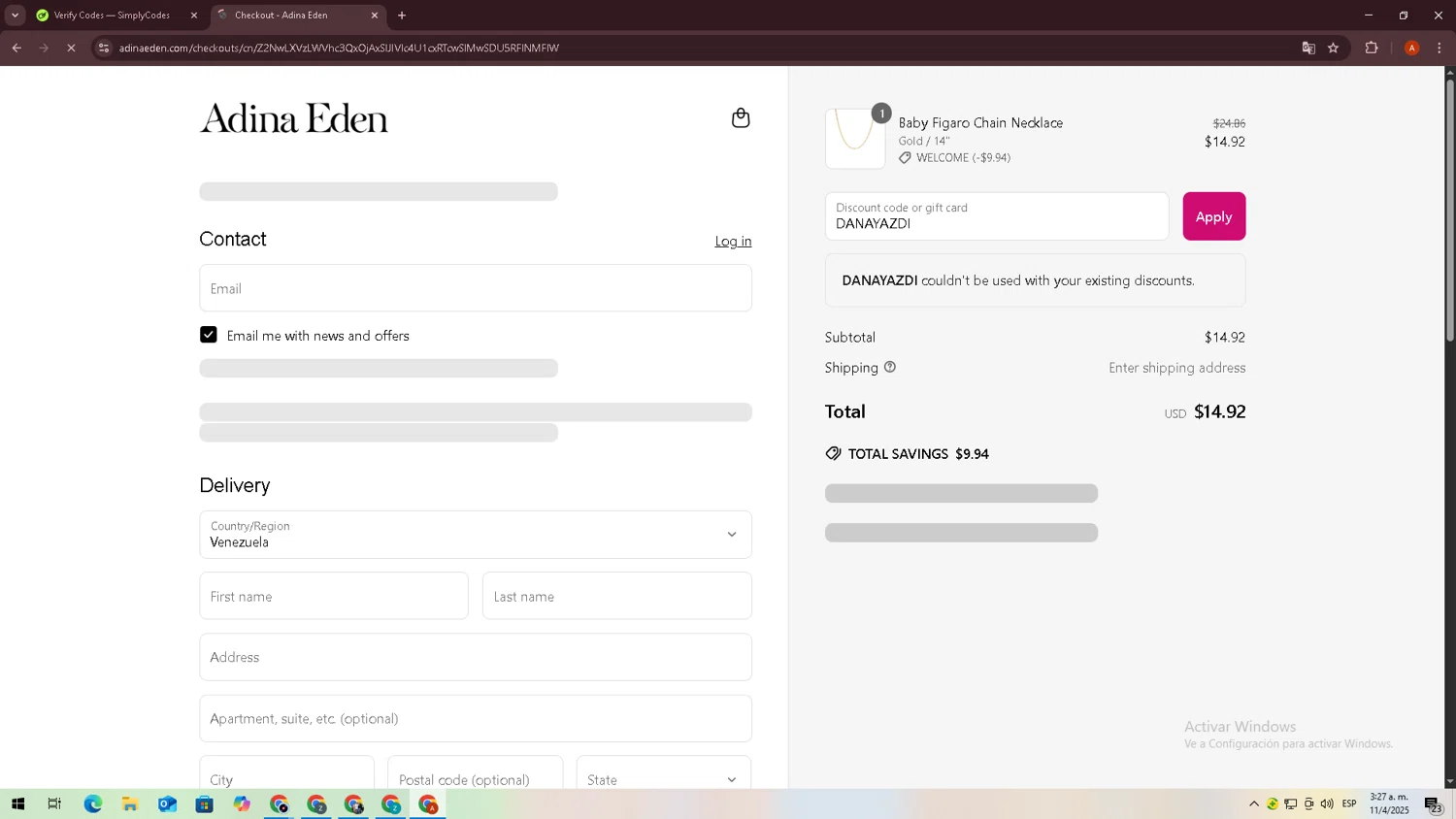Click the TOTAL SAVINGS $9.94 text

[x=918, y=453]
